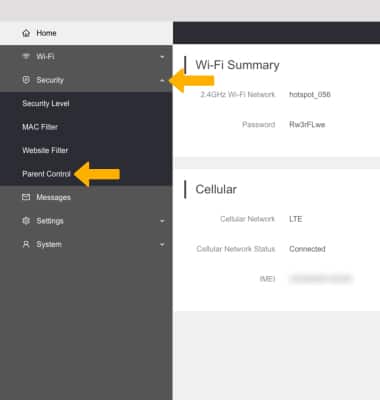Click the Settings gear icon
Screen dimensions: 380x400
coord(26,221)
